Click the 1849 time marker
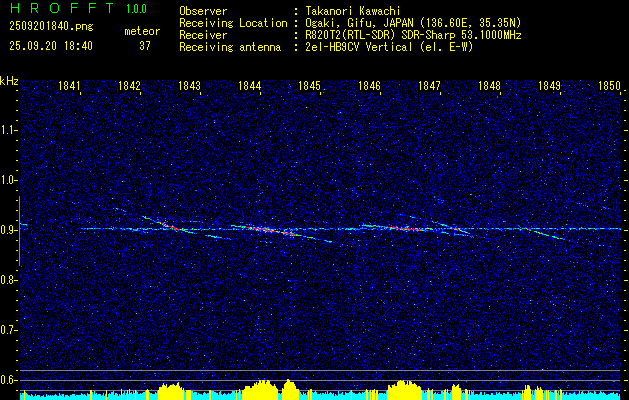This screenshot has width=629, height=400. (x=550, y=86)
